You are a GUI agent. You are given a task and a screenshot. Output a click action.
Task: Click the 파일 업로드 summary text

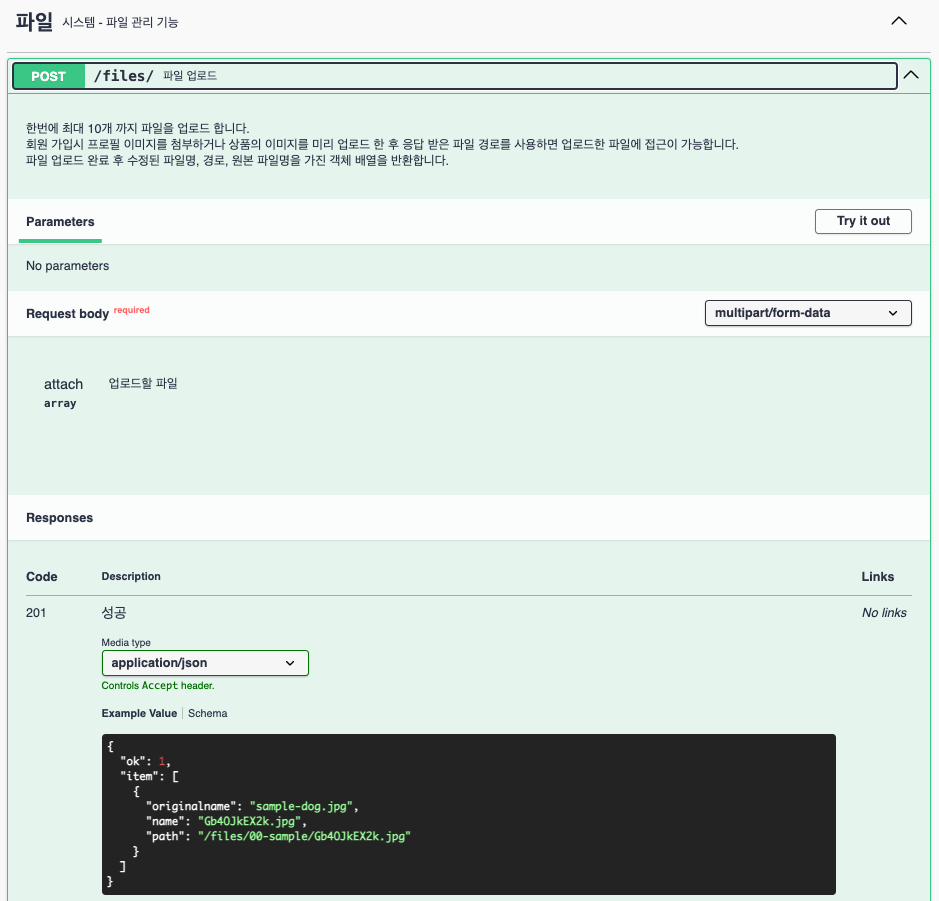pos(190,76)
